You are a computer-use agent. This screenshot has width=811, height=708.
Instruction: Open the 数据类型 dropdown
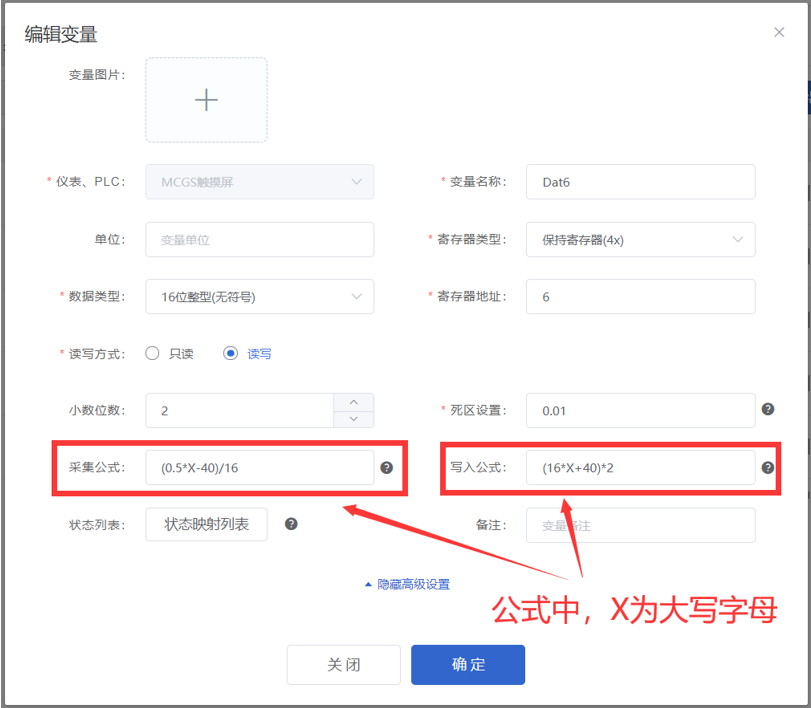[x=260, y=296]
